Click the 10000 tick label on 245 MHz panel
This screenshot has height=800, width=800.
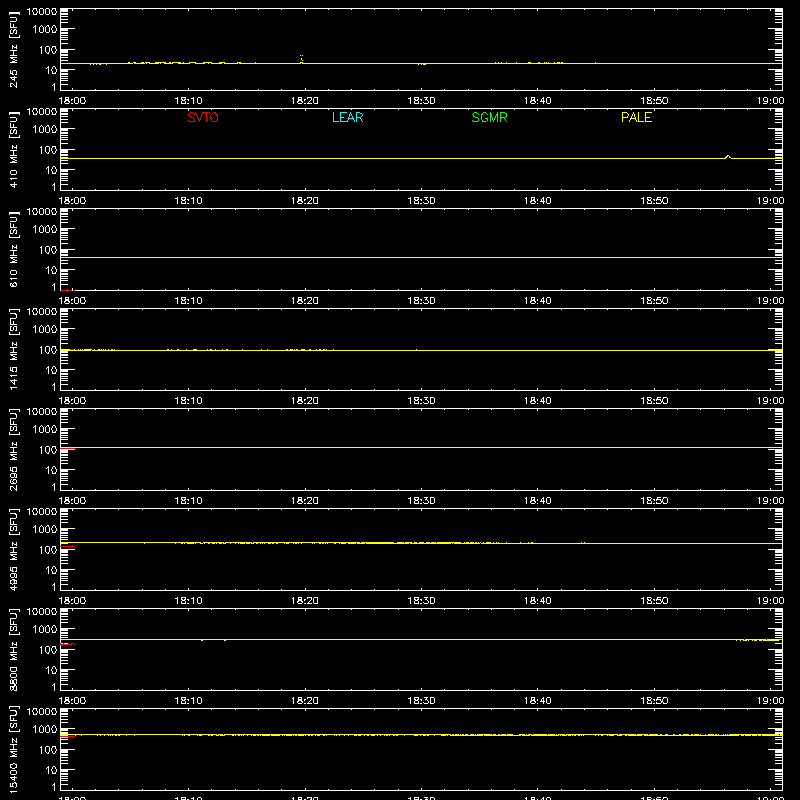tap(42, 12)
